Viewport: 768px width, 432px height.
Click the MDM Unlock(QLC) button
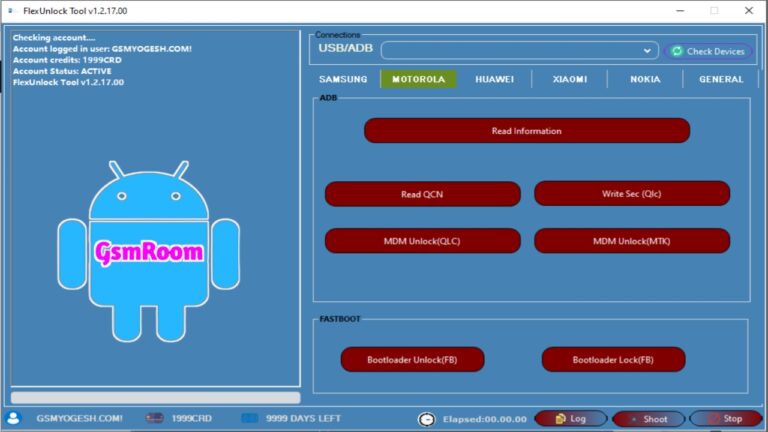pos(422,241)
